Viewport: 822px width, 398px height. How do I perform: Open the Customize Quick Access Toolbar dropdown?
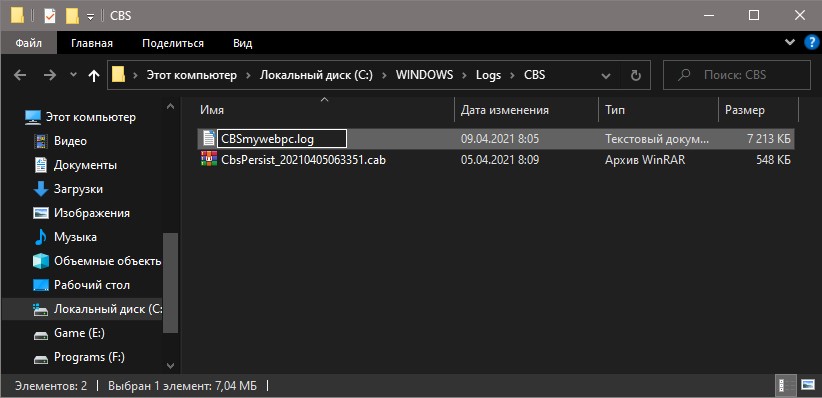[x=90, y=17]
